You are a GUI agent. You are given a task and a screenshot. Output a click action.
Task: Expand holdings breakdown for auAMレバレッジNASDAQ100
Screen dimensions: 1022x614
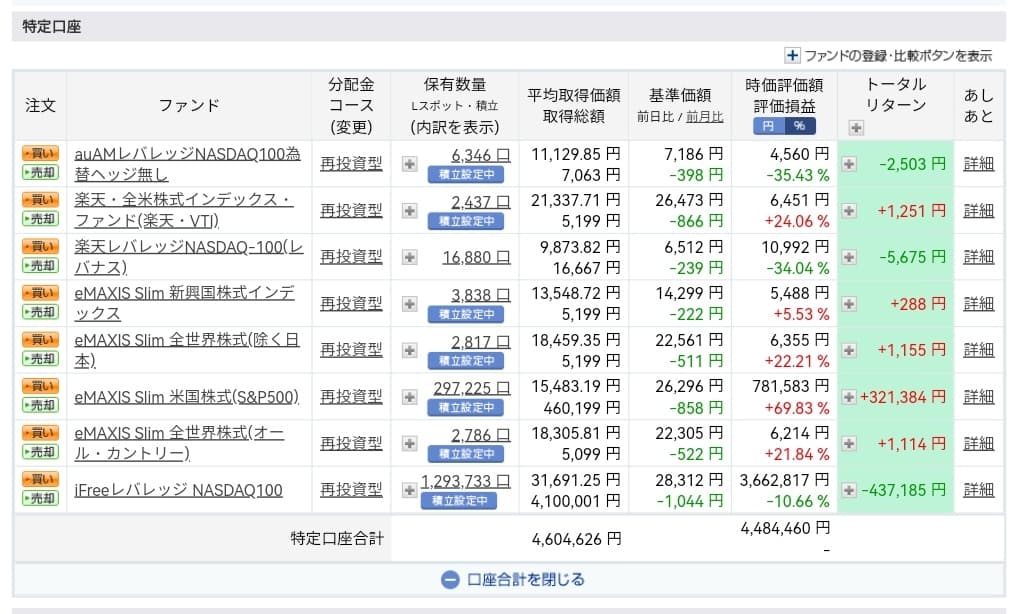click(x=410, y=164)
